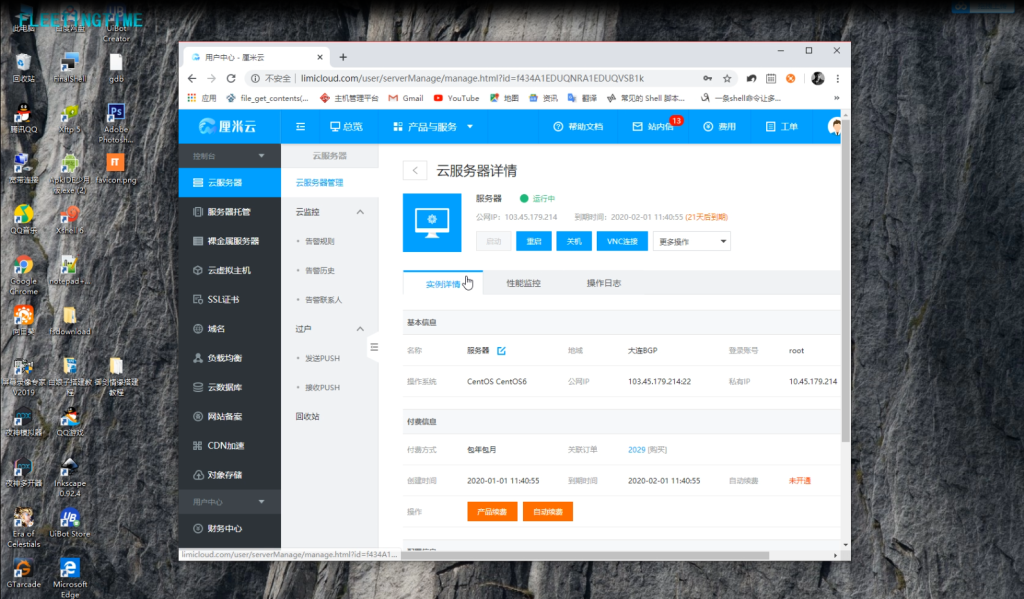The width and height of the screenshot is (1024, 599).
Task: Open 工单 tickets menu
Action: pyautogui.click(x=782, y=126)
